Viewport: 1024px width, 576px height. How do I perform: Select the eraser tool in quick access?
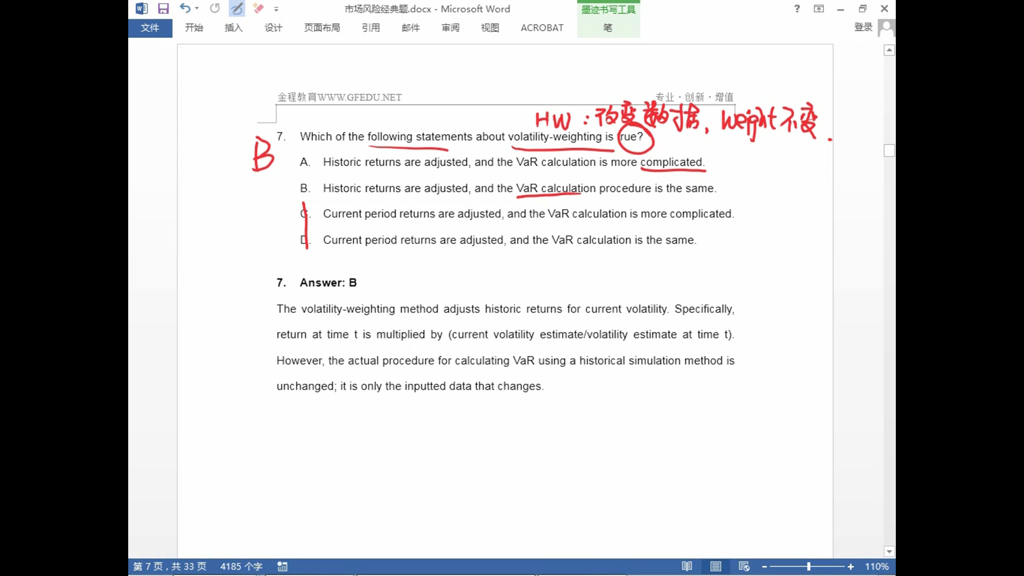[259, 8]
